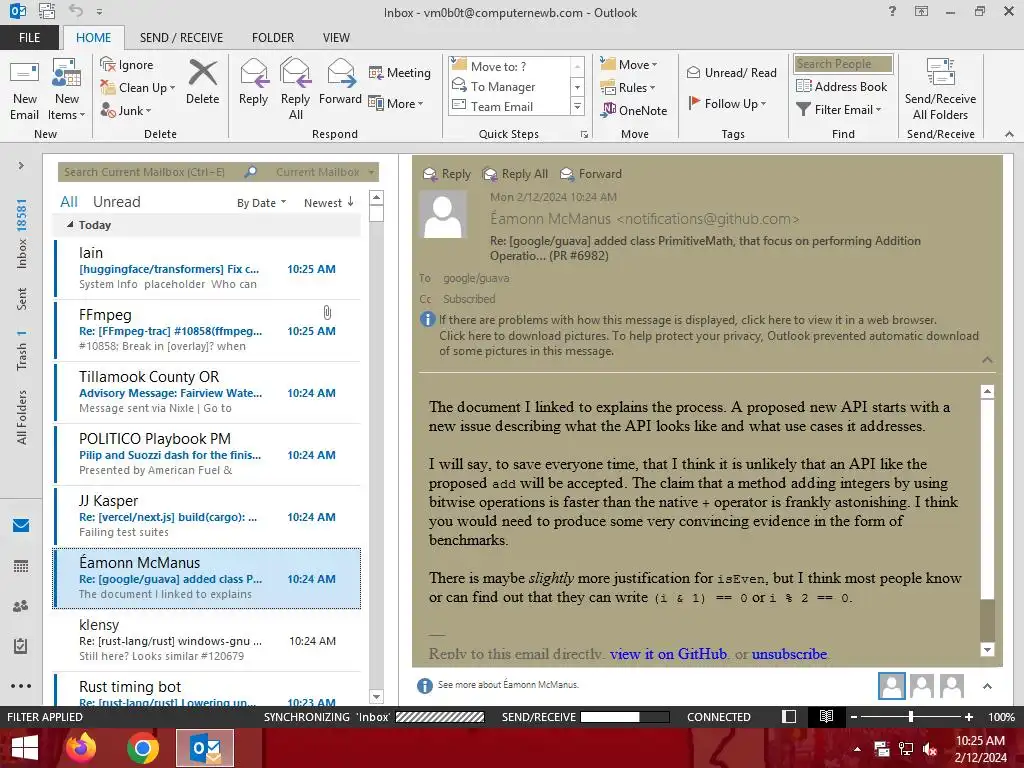Open the POLITICO Playbook PM email
The image size is (1024, 768).
[207, 455]
